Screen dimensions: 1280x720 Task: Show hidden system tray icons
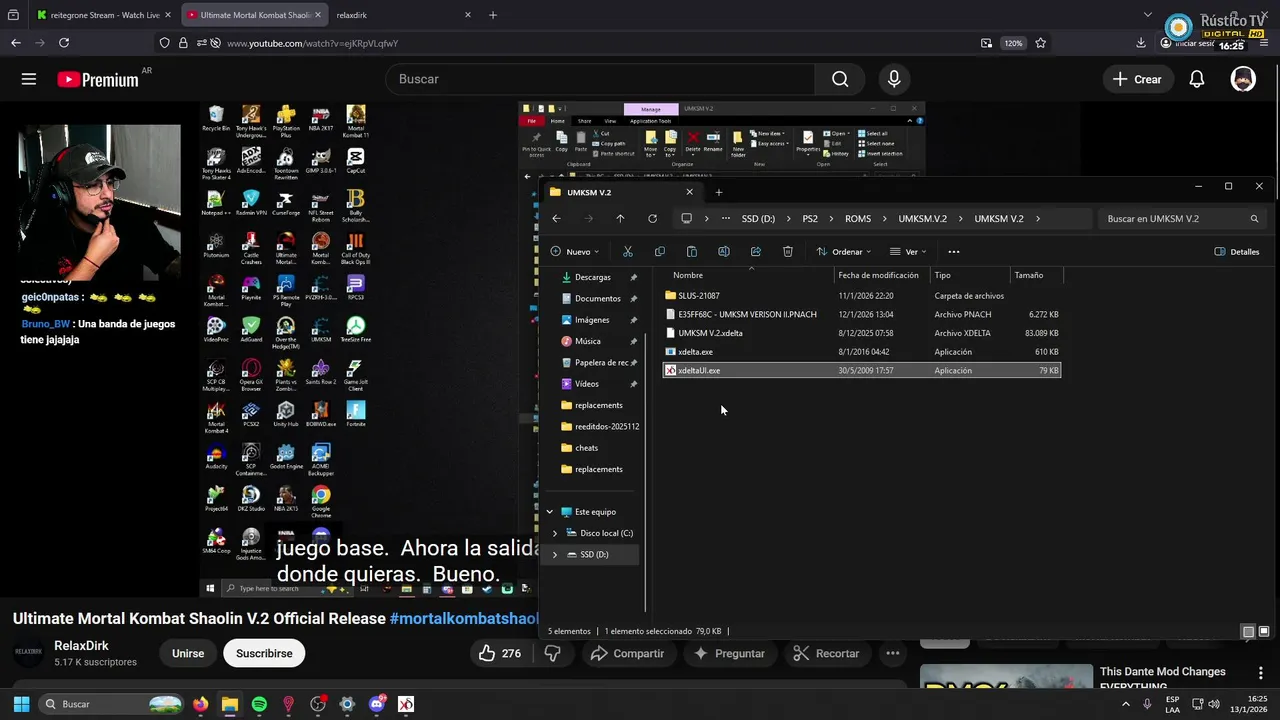point(1126,704)
